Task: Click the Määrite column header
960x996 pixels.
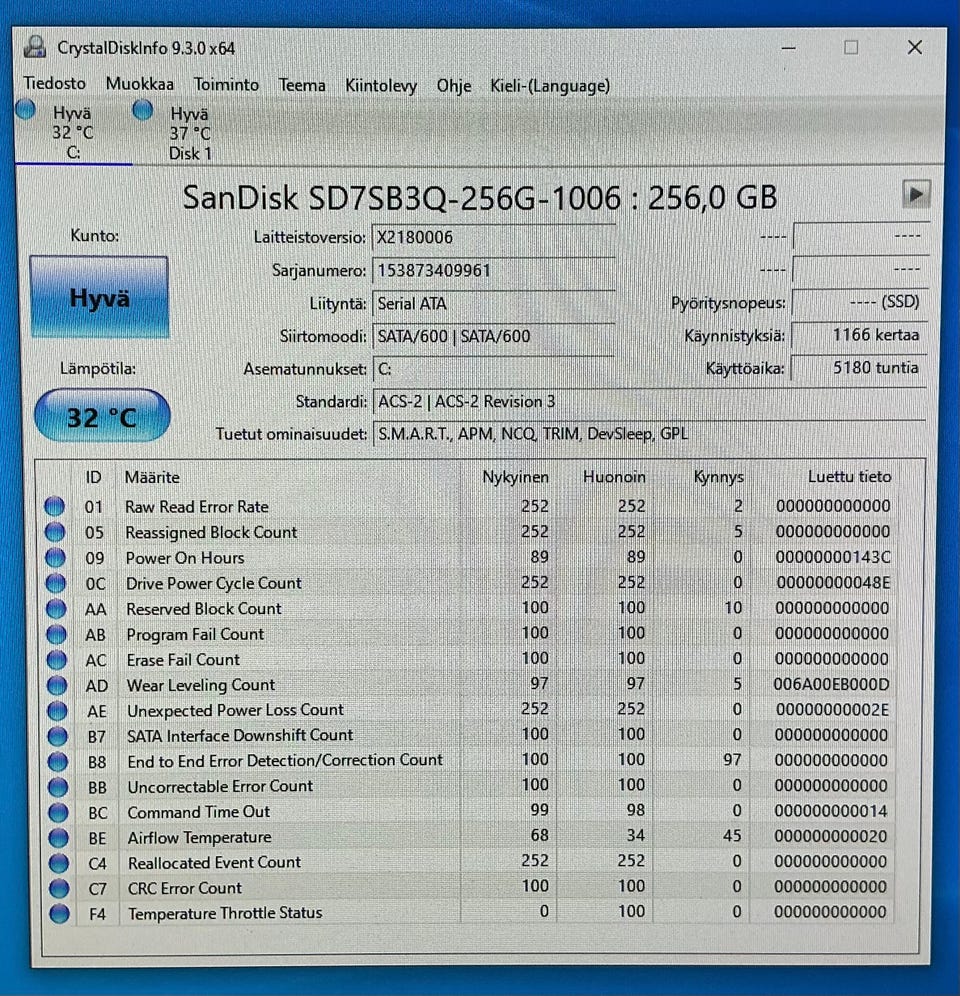Action: [152, 477]
